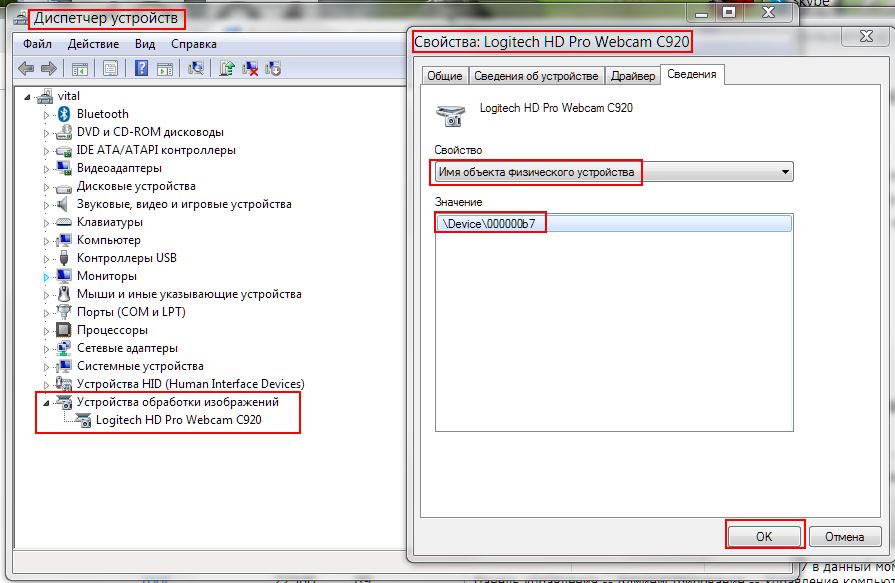Click the Клавиатуры label
Screen dimensions: 895x583
pos(110,222)
